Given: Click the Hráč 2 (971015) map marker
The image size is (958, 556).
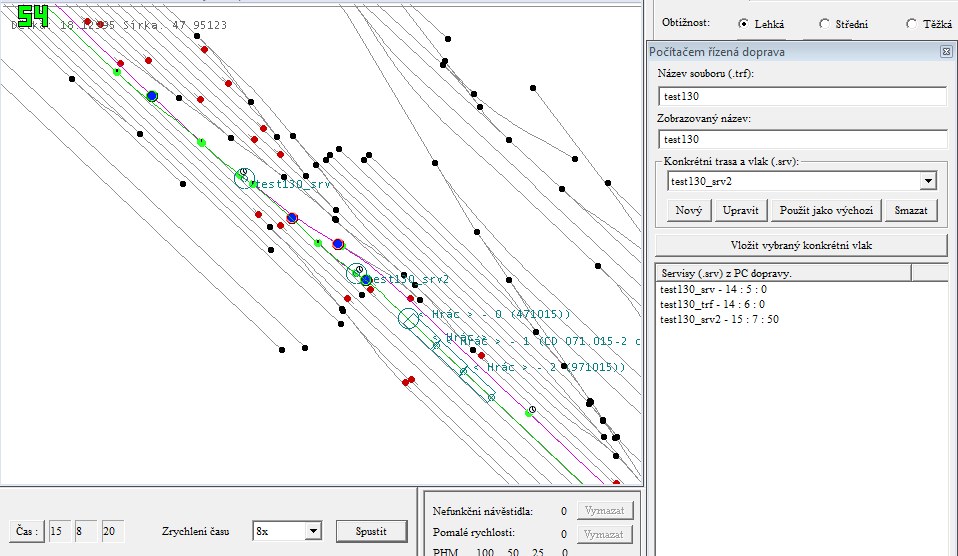Looking at the screenshot, I should point(463,371).
